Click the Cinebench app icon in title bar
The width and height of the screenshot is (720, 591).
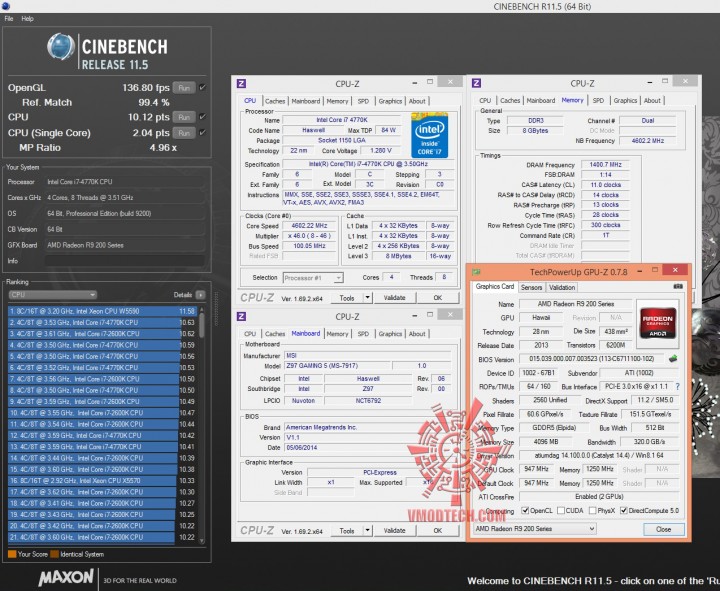5,6
